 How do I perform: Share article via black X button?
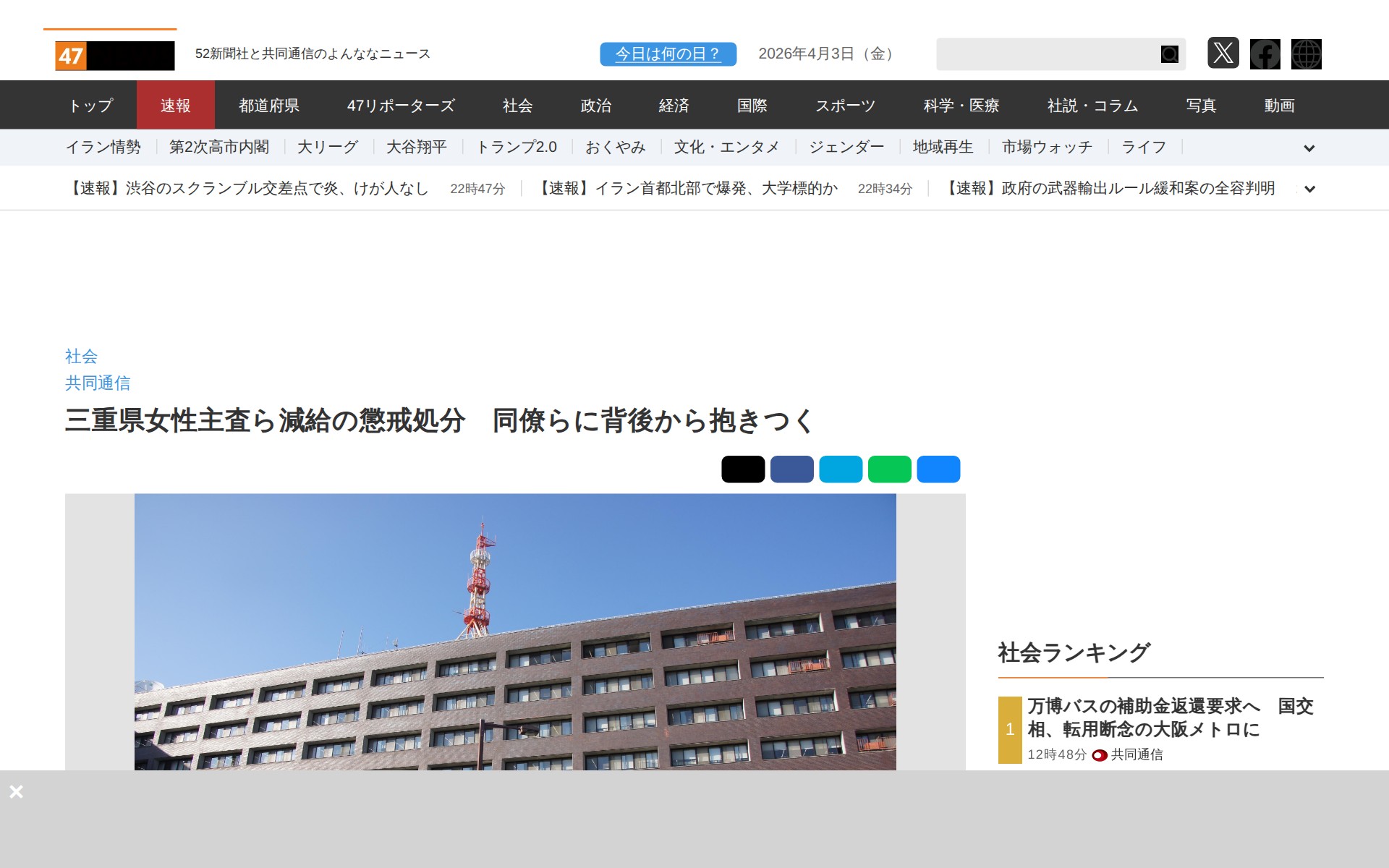click(x=742, y=469)
